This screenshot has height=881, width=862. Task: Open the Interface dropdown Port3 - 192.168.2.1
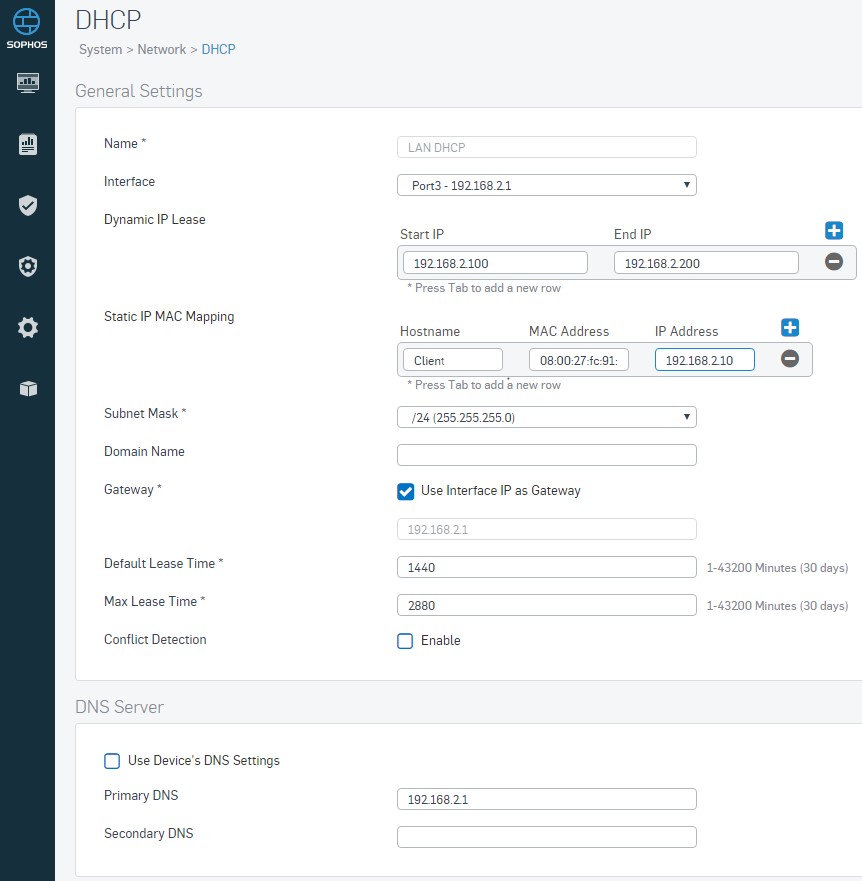point(547,185)
